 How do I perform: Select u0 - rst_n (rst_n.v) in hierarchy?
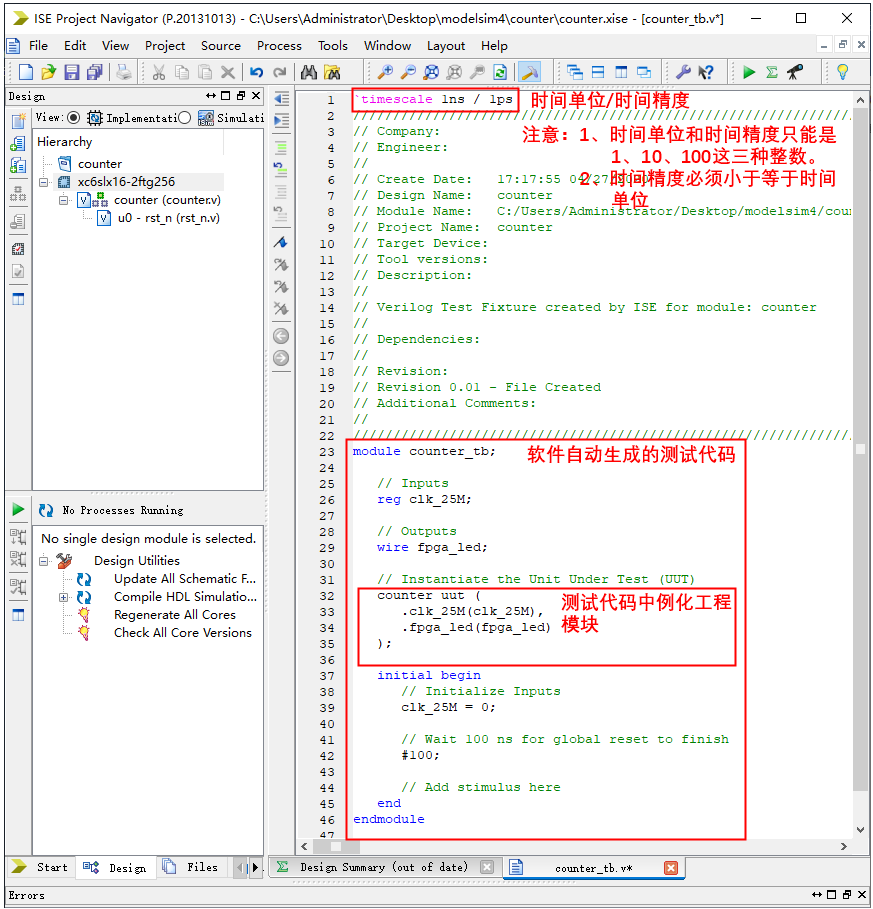168,218
